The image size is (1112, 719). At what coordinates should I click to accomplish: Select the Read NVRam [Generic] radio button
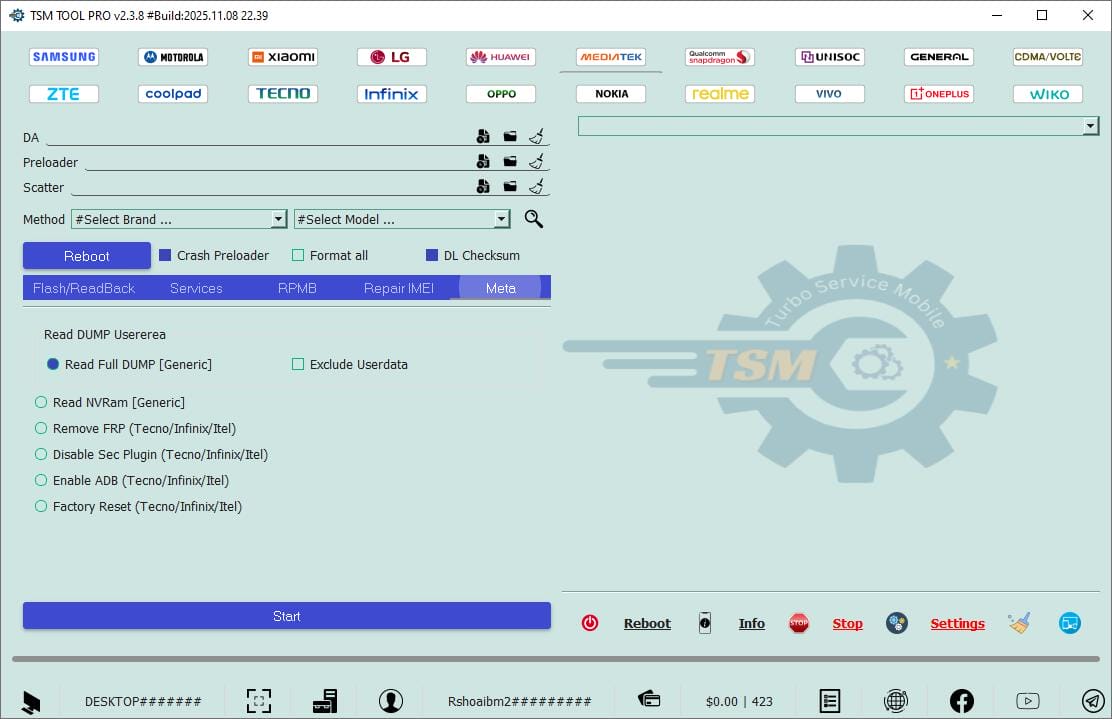coord(41,402)
